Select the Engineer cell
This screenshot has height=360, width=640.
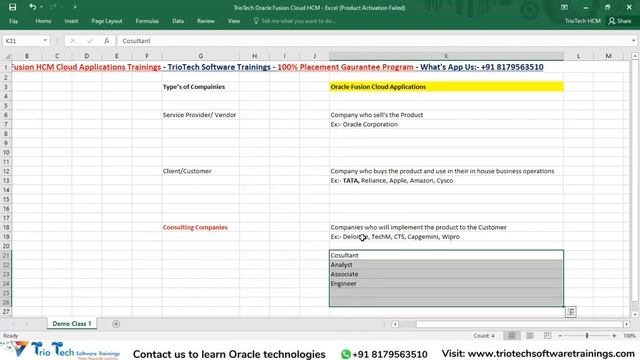coord(446,283)
